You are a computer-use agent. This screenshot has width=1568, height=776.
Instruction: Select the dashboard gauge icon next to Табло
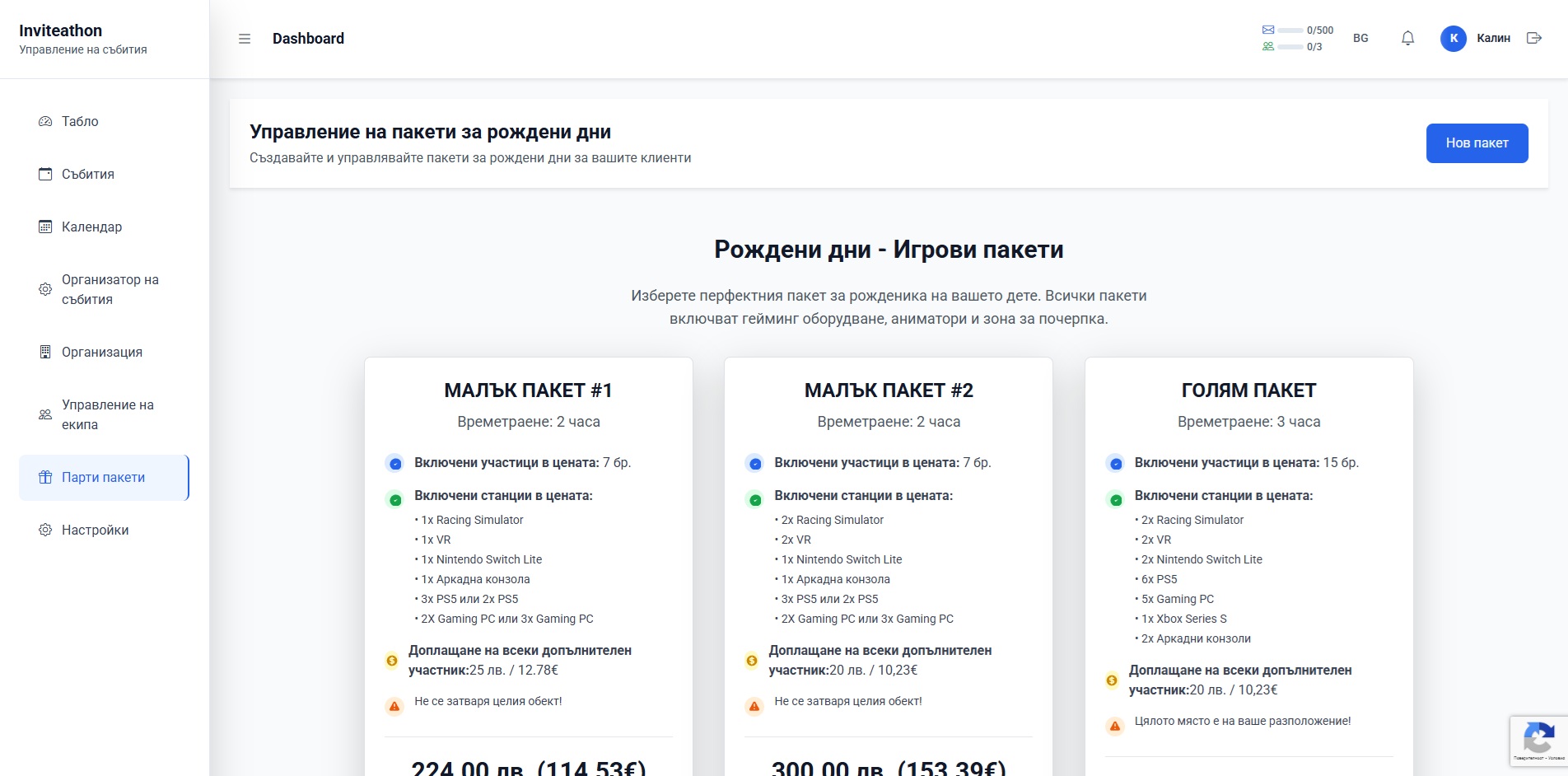click(x=44, y=120)
